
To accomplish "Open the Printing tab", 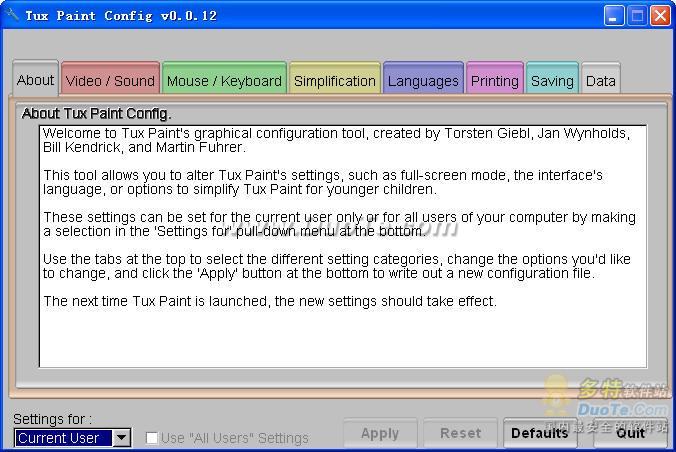I will [495, 78].
